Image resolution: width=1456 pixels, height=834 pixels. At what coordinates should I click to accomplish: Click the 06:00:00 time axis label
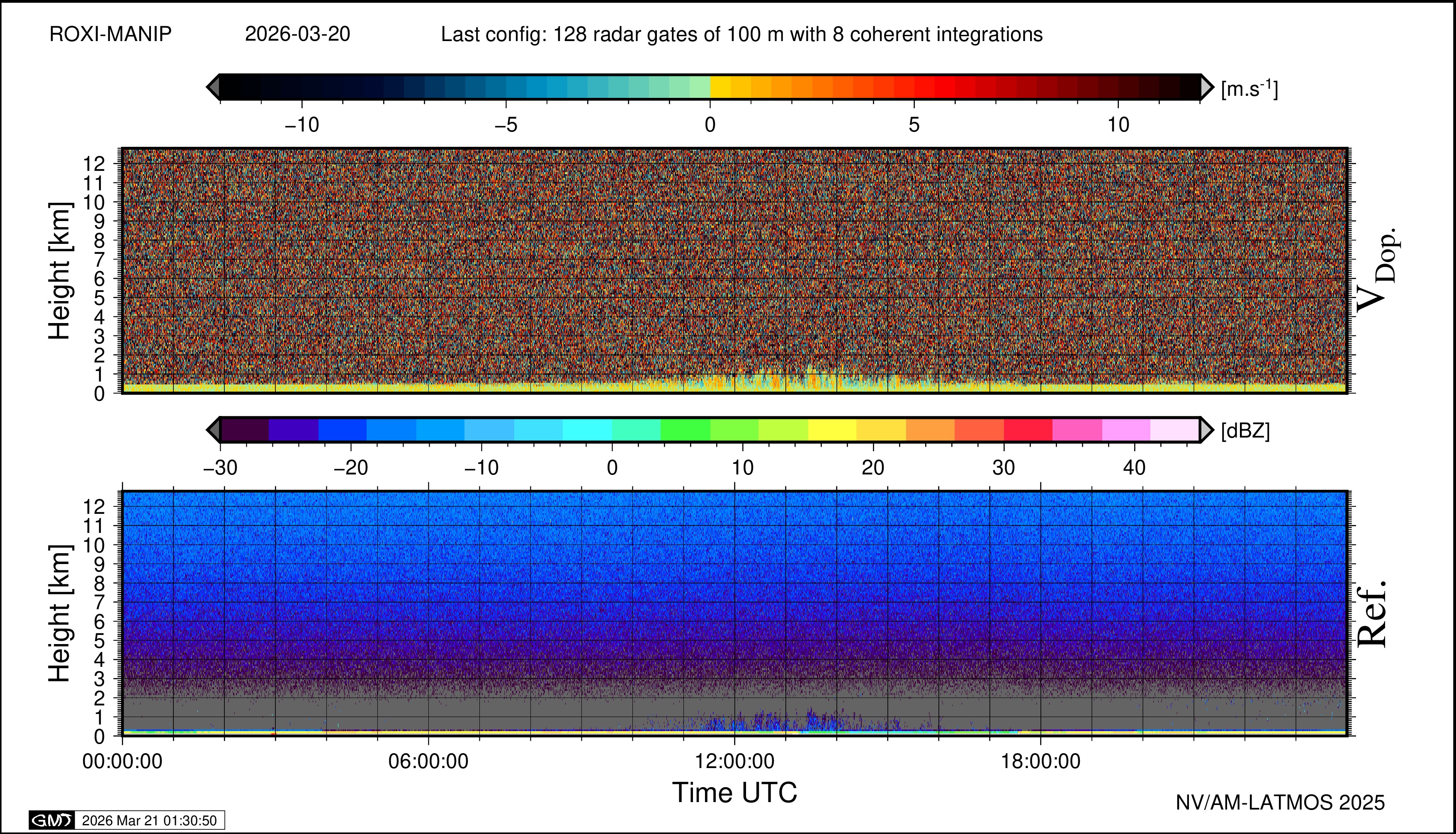pos(428,761)
